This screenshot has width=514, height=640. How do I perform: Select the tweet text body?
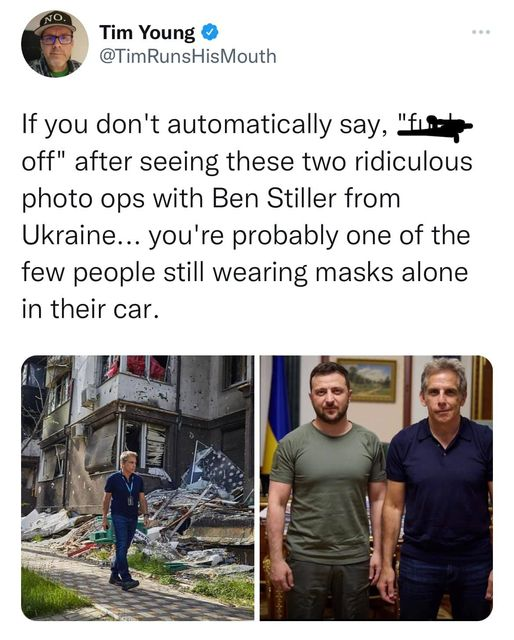click(247, 217)
